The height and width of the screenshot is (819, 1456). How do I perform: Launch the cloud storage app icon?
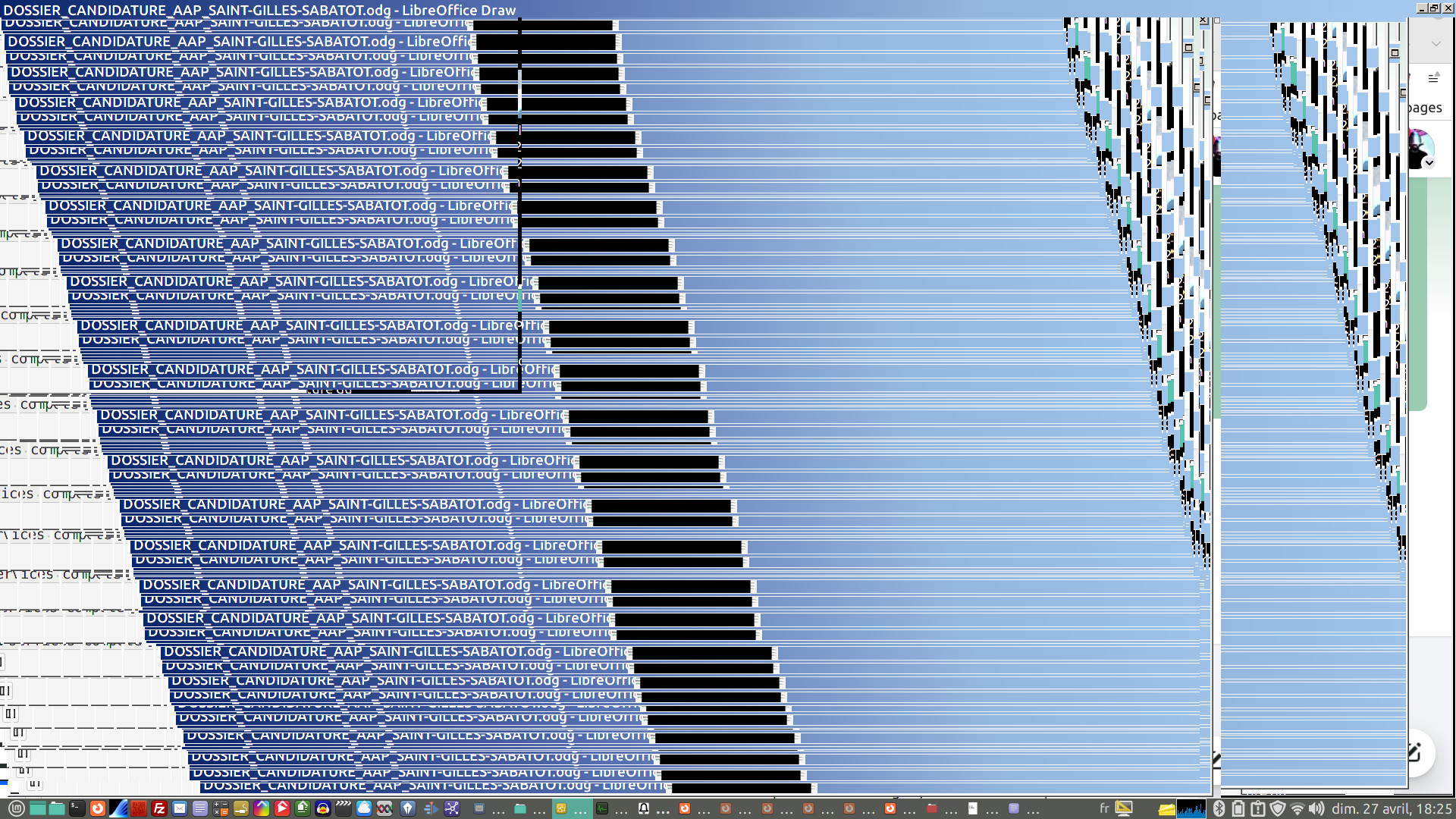tap(364, 808)
